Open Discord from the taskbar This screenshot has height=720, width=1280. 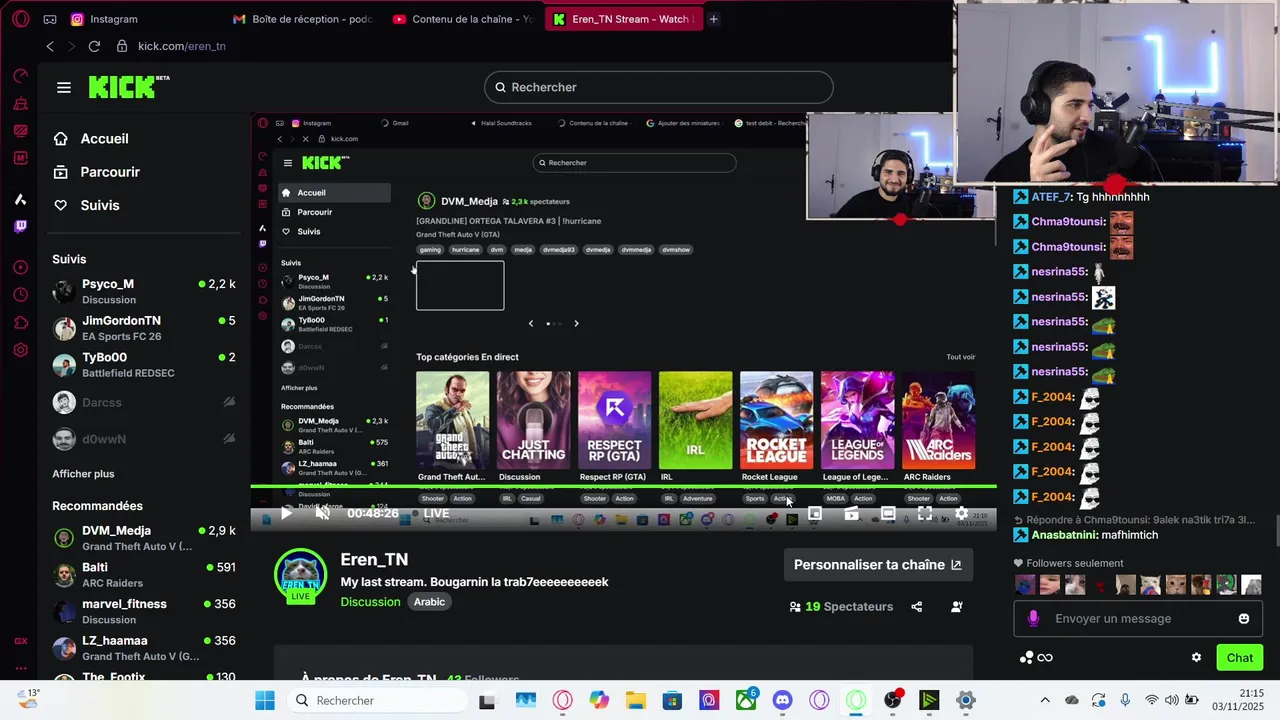(783, 701)
